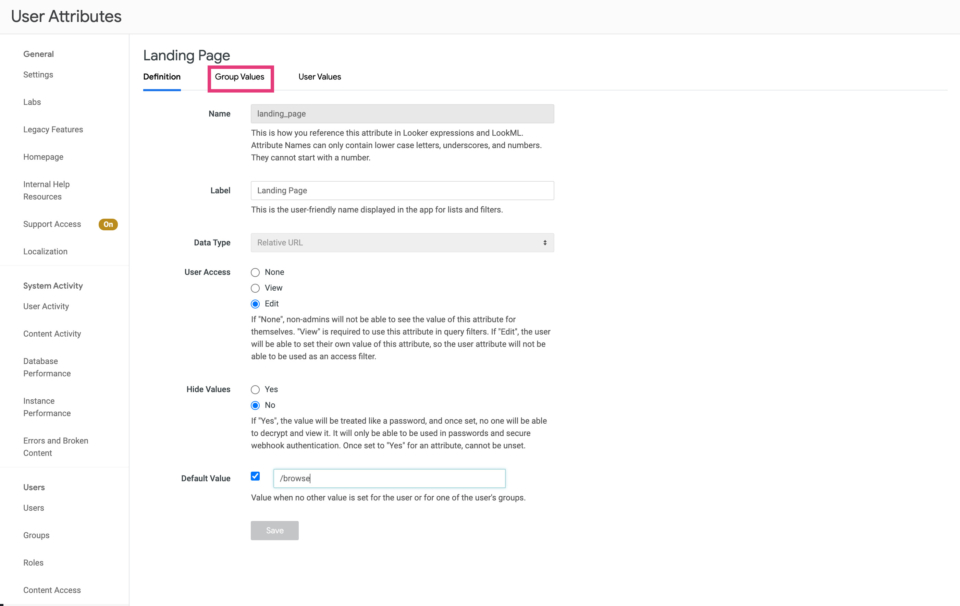Select Edit radio for User Access
960x606 pixels.
pyautogui.click(x=255, y=304)
